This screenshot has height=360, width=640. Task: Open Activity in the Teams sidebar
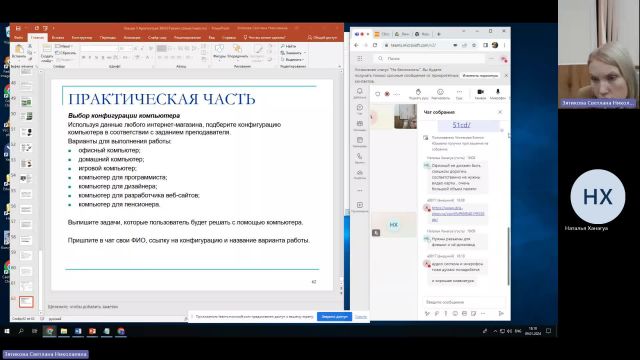[x=360, y=93]
